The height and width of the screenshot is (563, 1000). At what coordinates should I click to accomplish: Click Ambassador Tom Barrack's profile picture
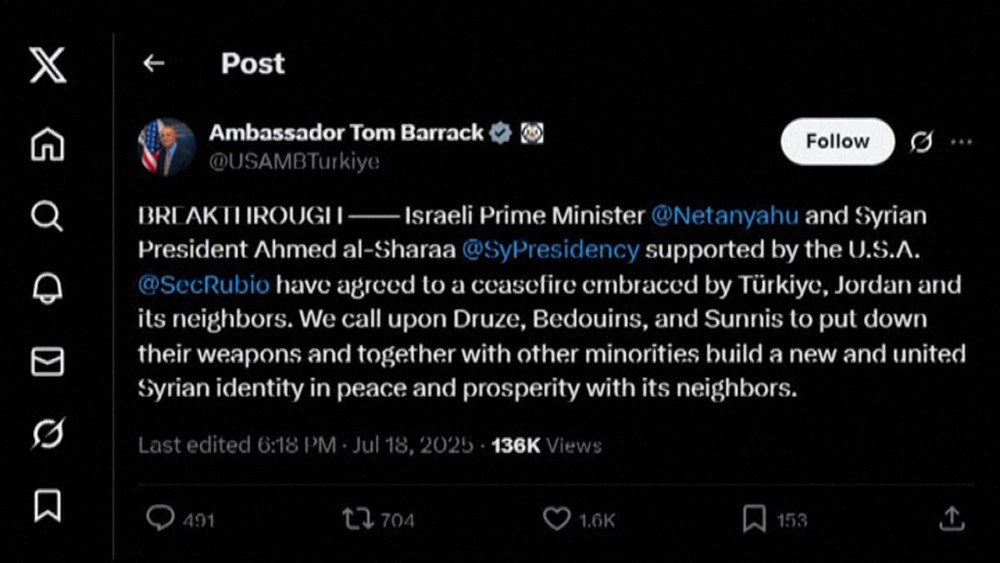[166, 146]
